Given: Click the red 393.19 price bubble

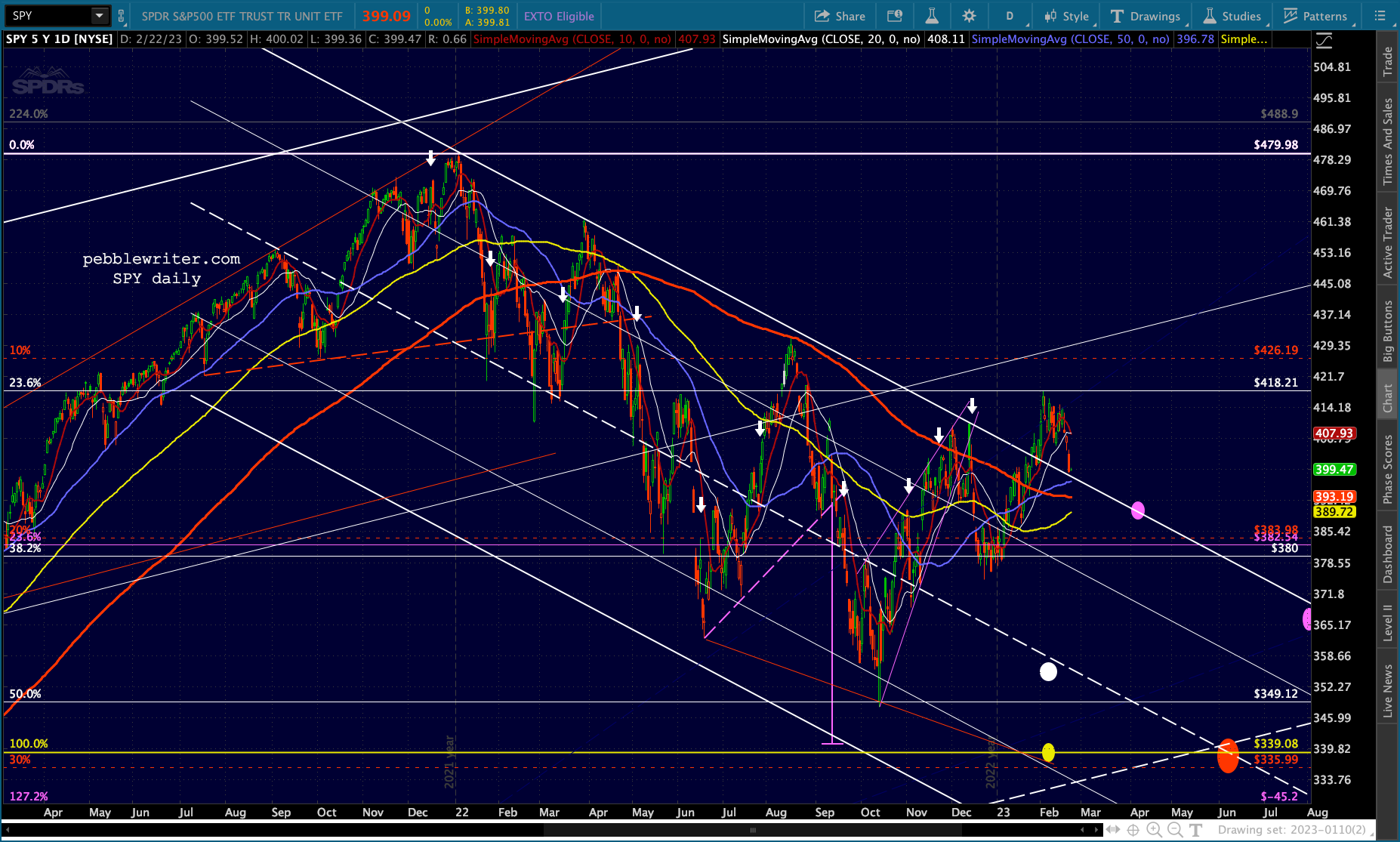Looking at the screenshot, I should 1334,497.
